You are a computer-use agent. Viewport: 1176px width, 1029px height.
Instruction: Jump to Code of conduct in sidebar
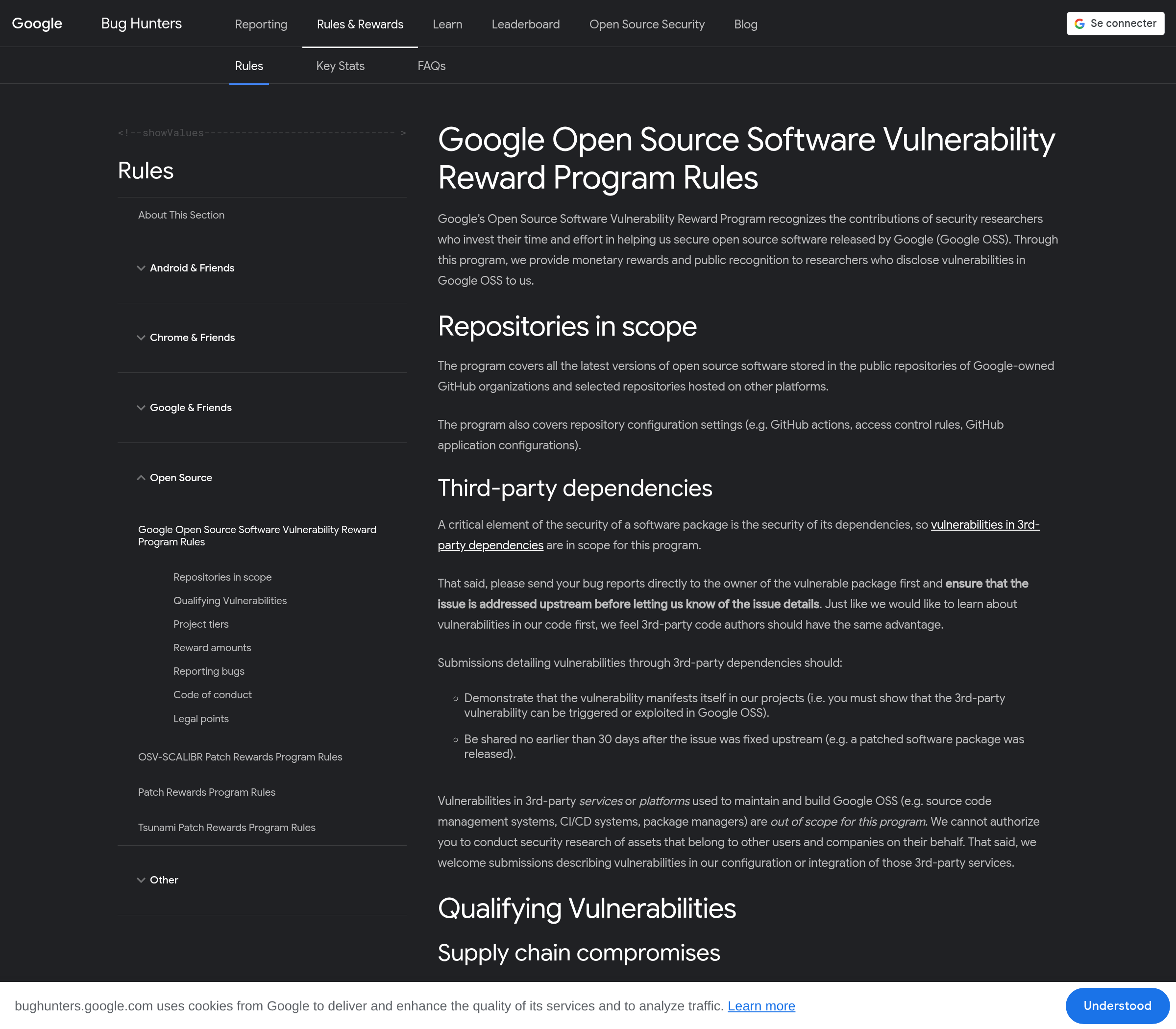click(213, 695)
